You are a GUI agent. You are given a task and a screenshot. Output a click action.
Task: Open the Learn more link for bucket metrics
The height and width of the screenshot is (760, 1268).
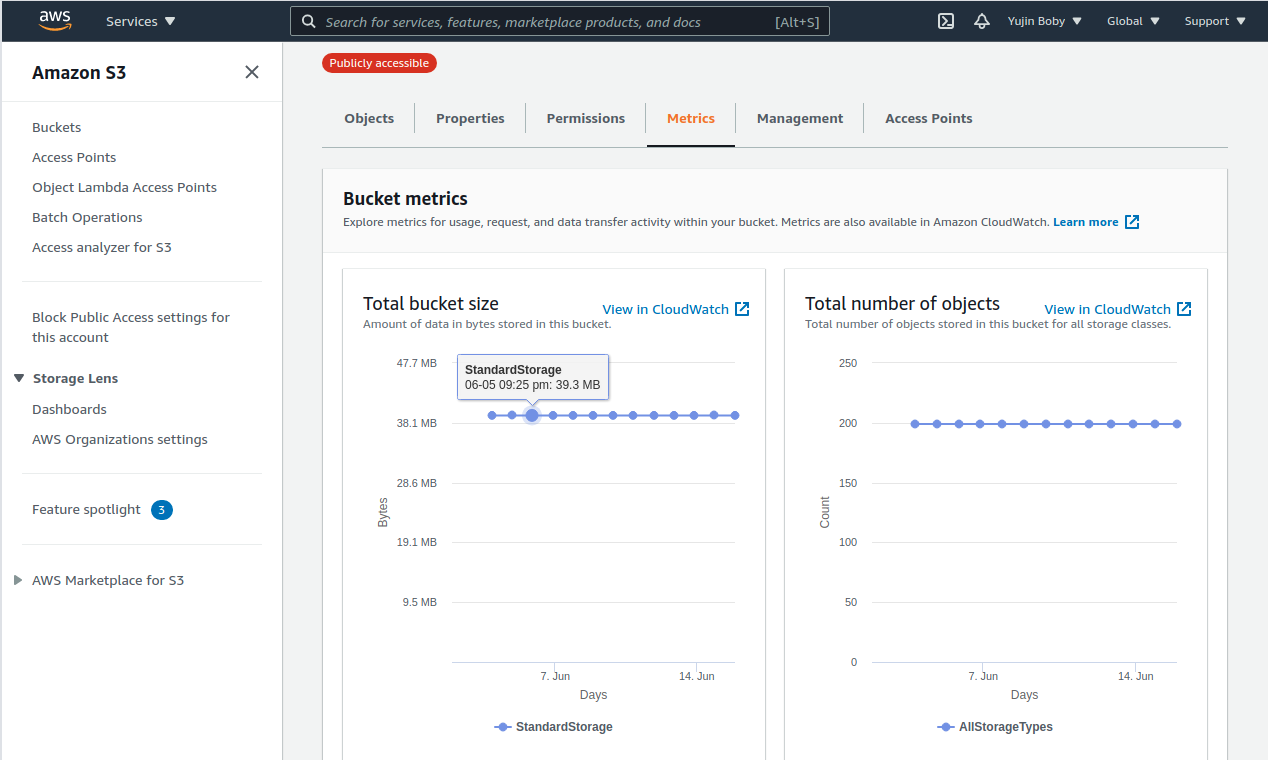click(x=1087, y=222)
